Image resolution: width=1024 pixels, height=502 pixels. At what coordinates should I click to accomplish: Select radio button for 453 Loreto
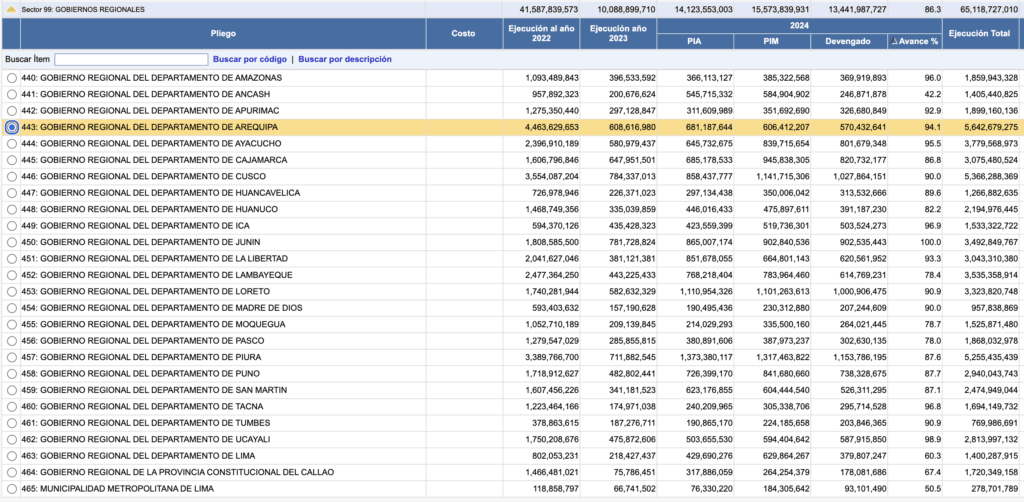click(11, 291)
